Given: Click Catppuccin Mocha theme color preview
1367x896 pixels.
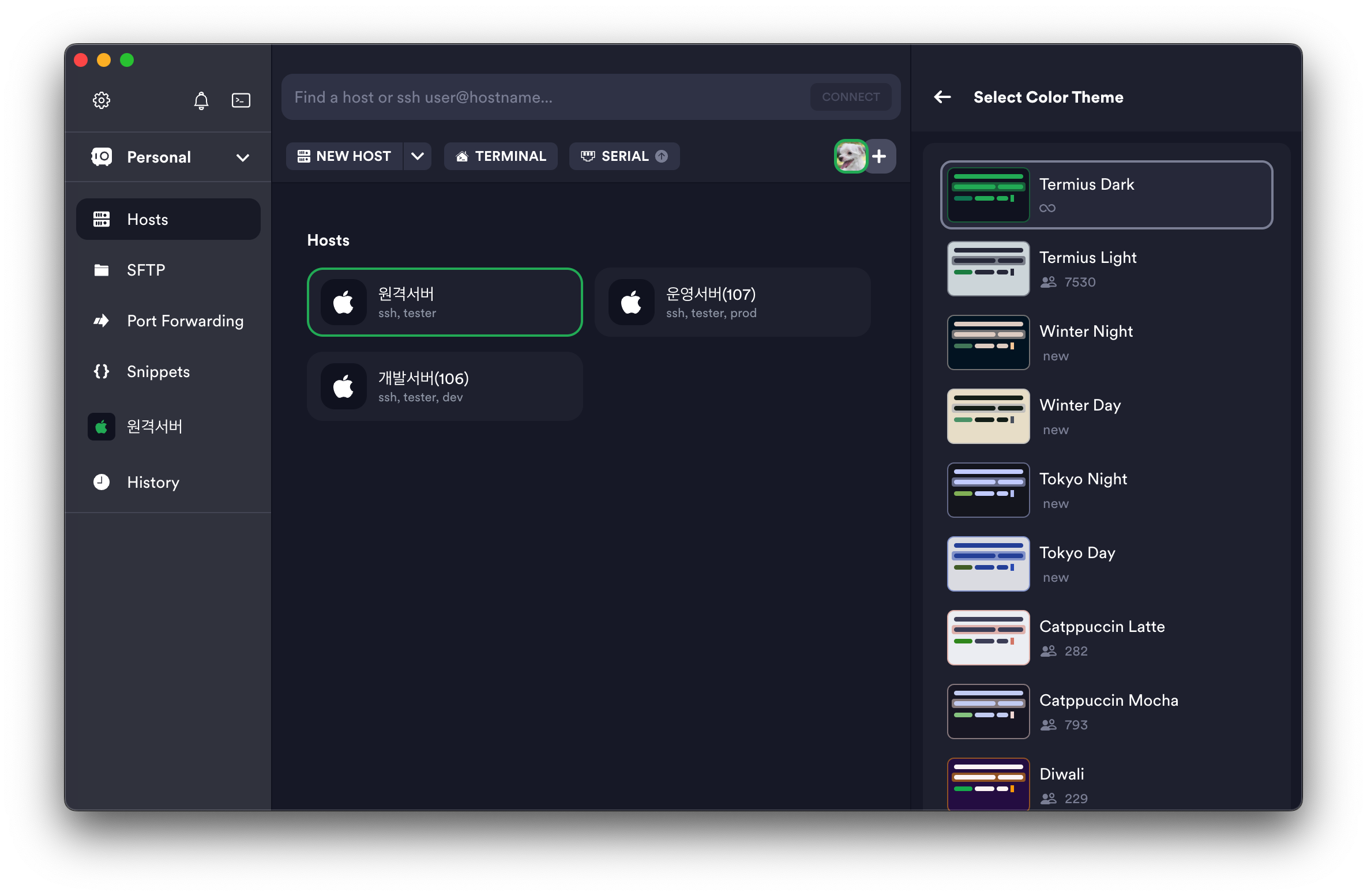Looking at the screenshot, I should (x=988, y=711).
